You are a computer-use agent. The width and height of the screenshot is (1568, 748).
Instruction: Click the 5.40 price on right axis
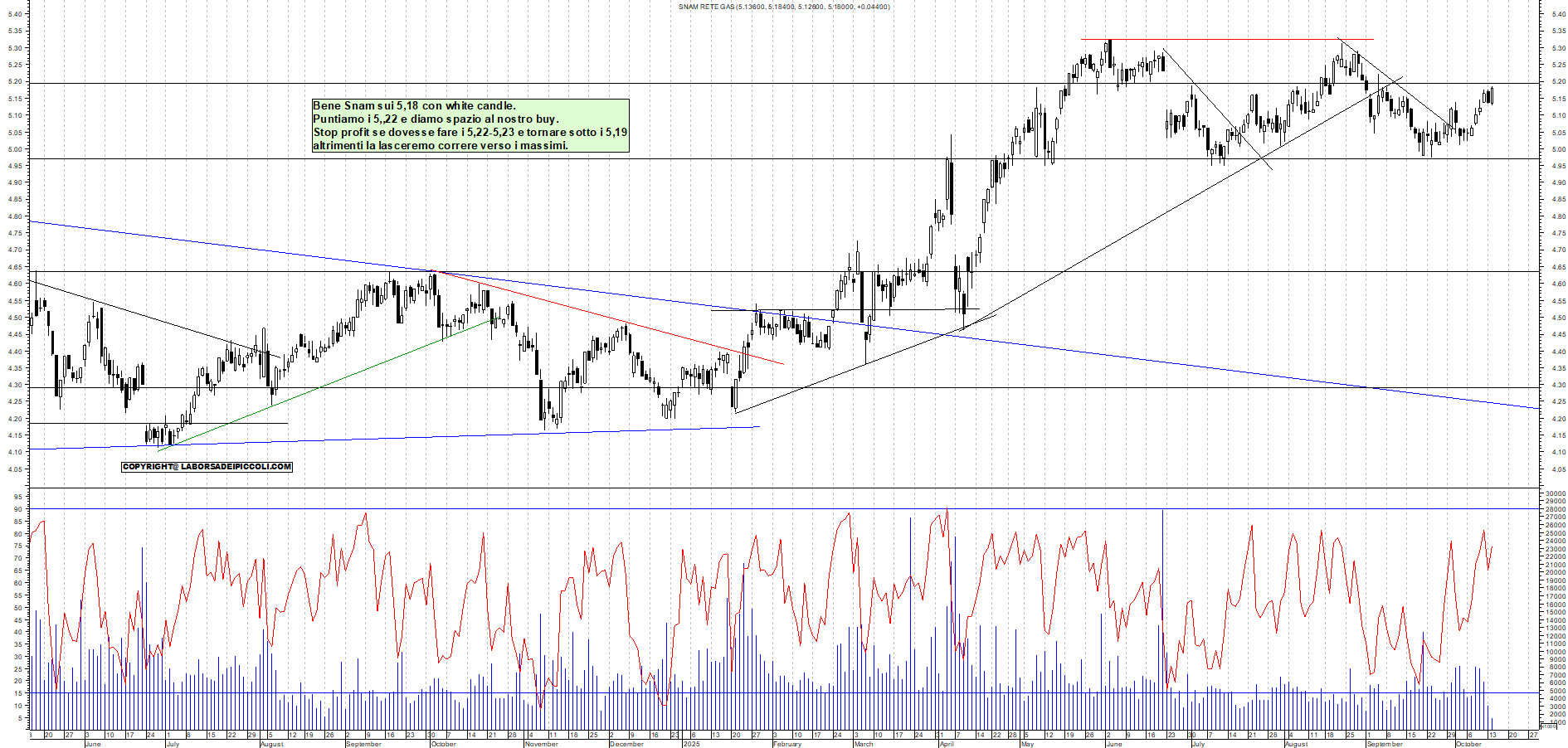click(1558, 14)
